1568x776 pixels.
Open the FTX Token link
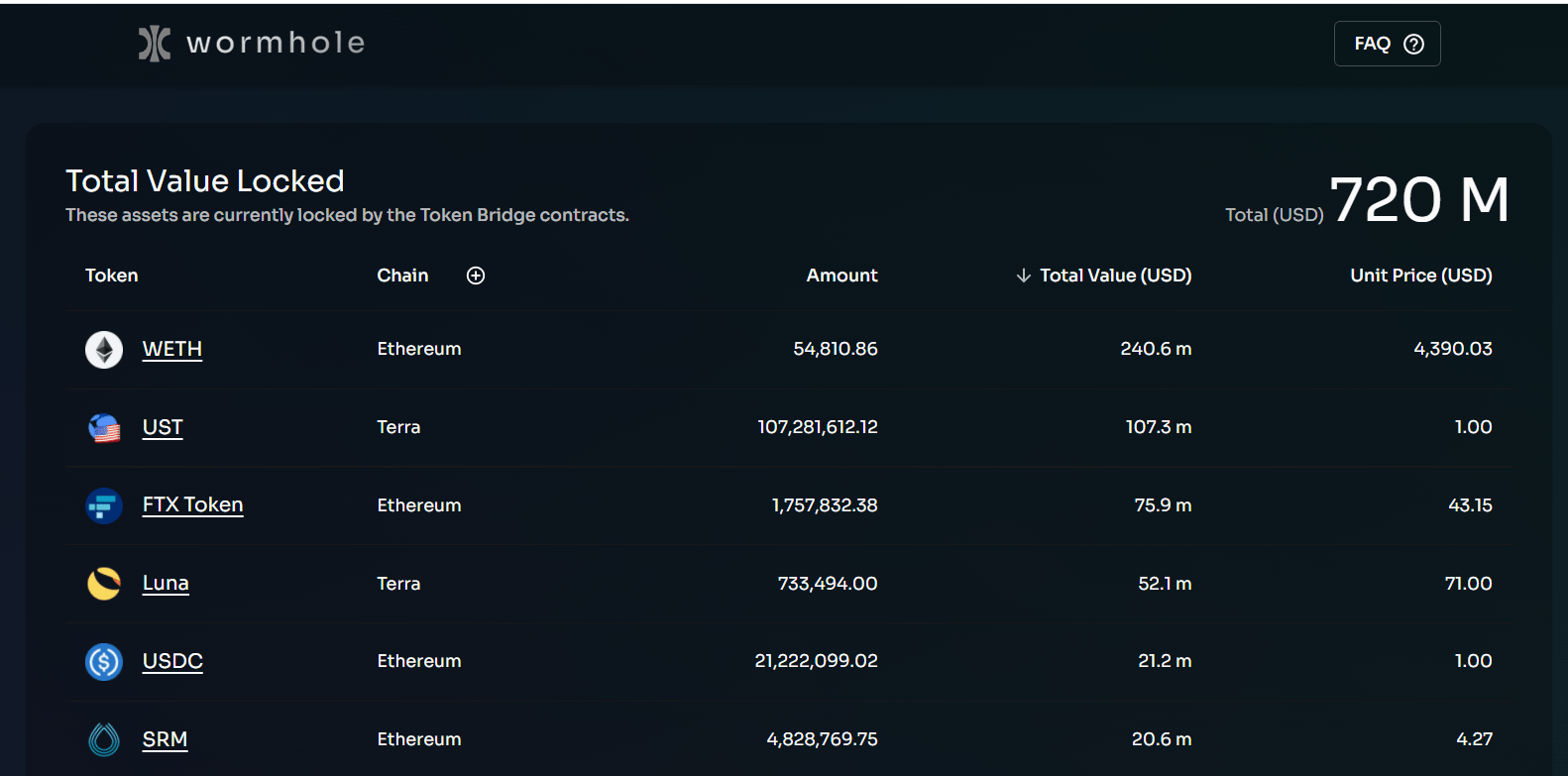point(192,505)
